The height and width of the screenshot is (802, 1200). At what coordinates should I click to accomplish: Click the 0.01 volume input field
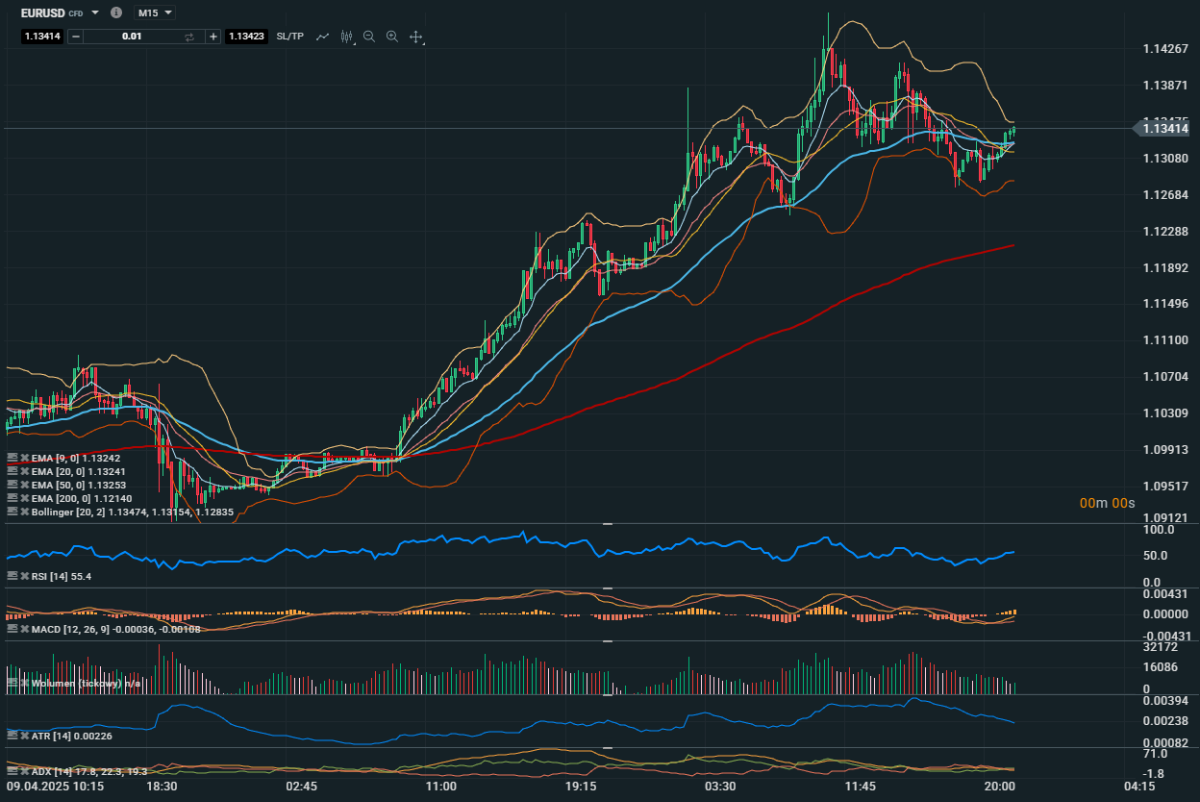tap(132, 36)
